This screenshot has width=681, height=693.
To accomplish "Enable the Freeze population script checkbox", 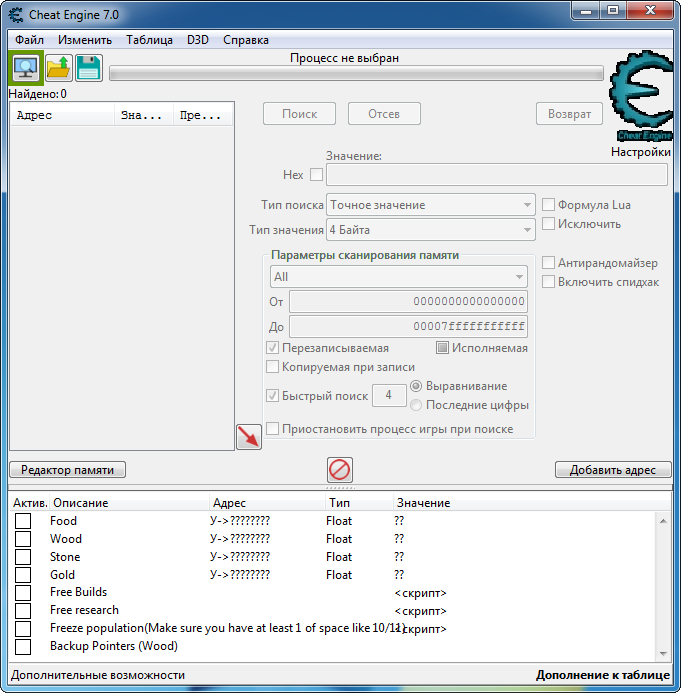I will (23, 628).
